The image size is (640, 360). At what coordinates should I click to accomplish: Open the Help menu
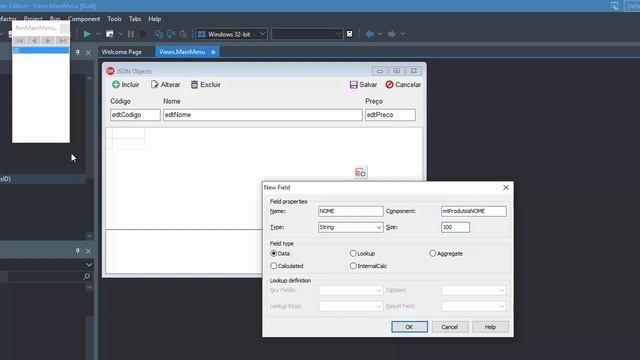(155, 19)
